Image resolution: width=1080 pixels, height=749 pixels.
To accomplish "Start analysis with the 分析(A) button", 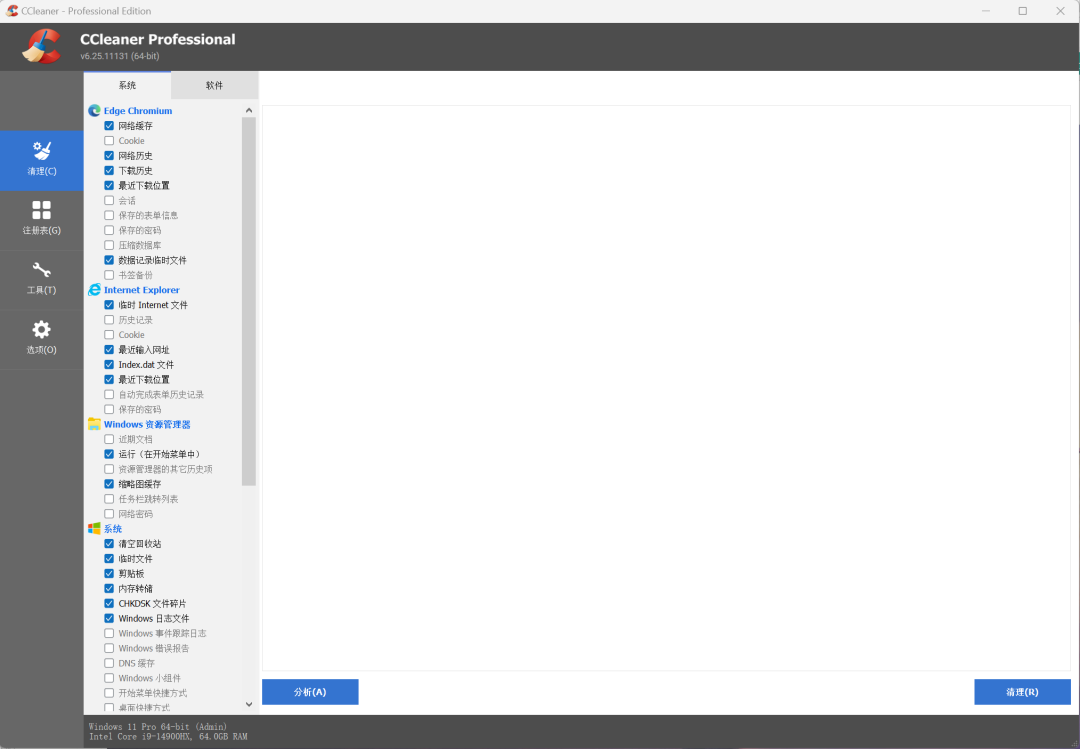I will tap(310, 692).
